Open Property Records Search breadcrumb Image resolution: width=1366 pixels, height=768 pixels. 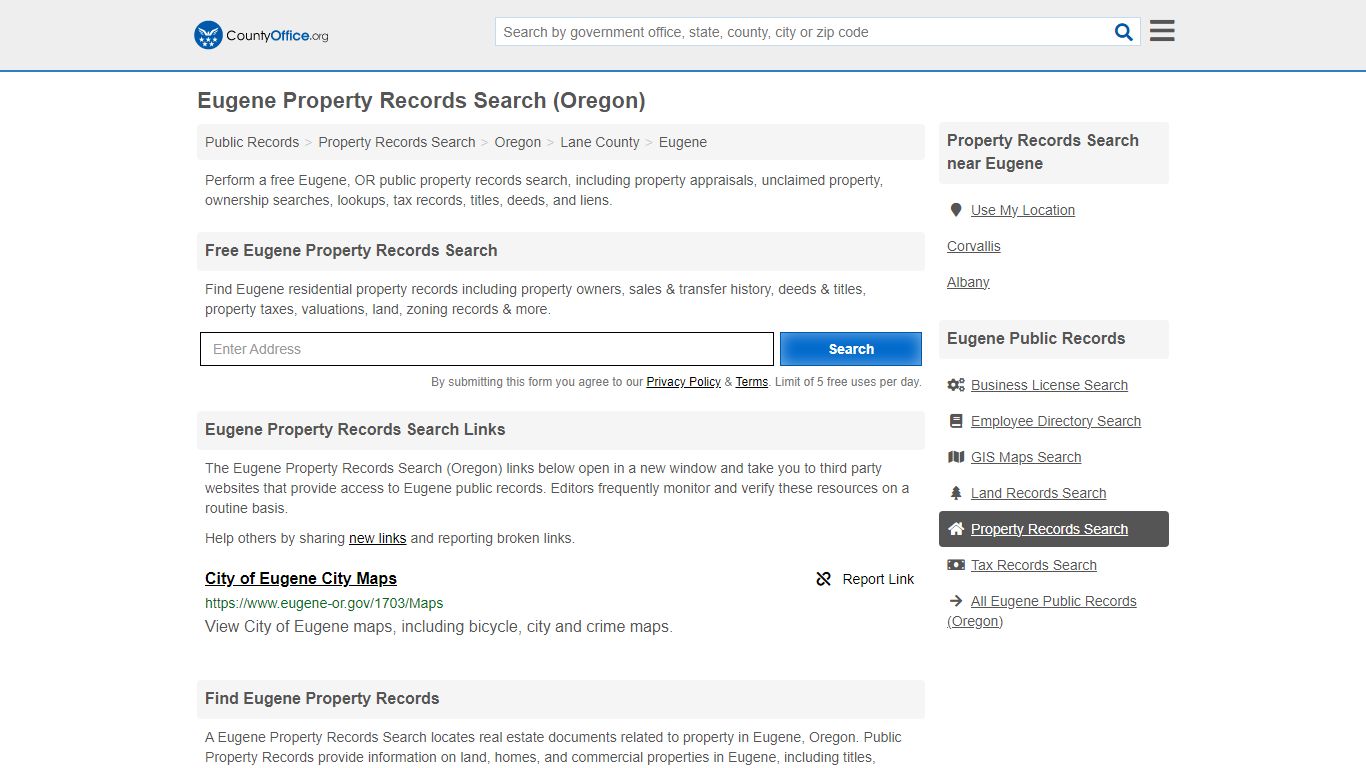pos(397,142)
